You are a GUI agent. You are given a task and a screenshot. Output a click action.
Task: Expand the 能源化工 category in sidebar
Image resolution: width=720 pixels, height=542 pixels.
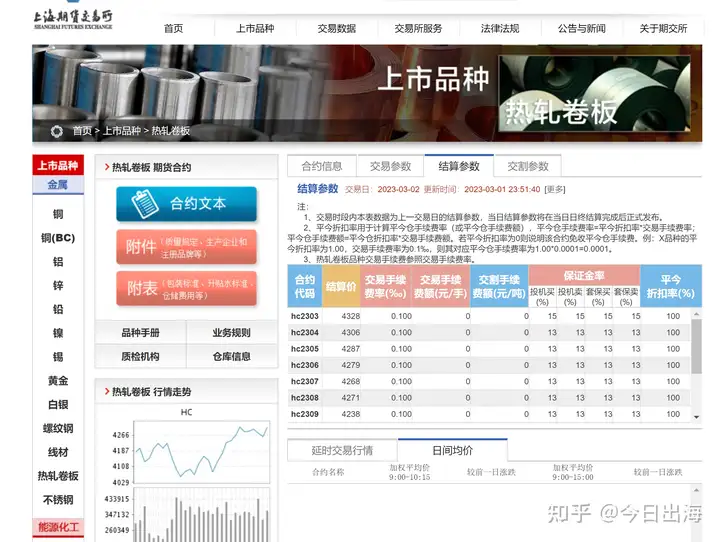click(x=58, y=527)
